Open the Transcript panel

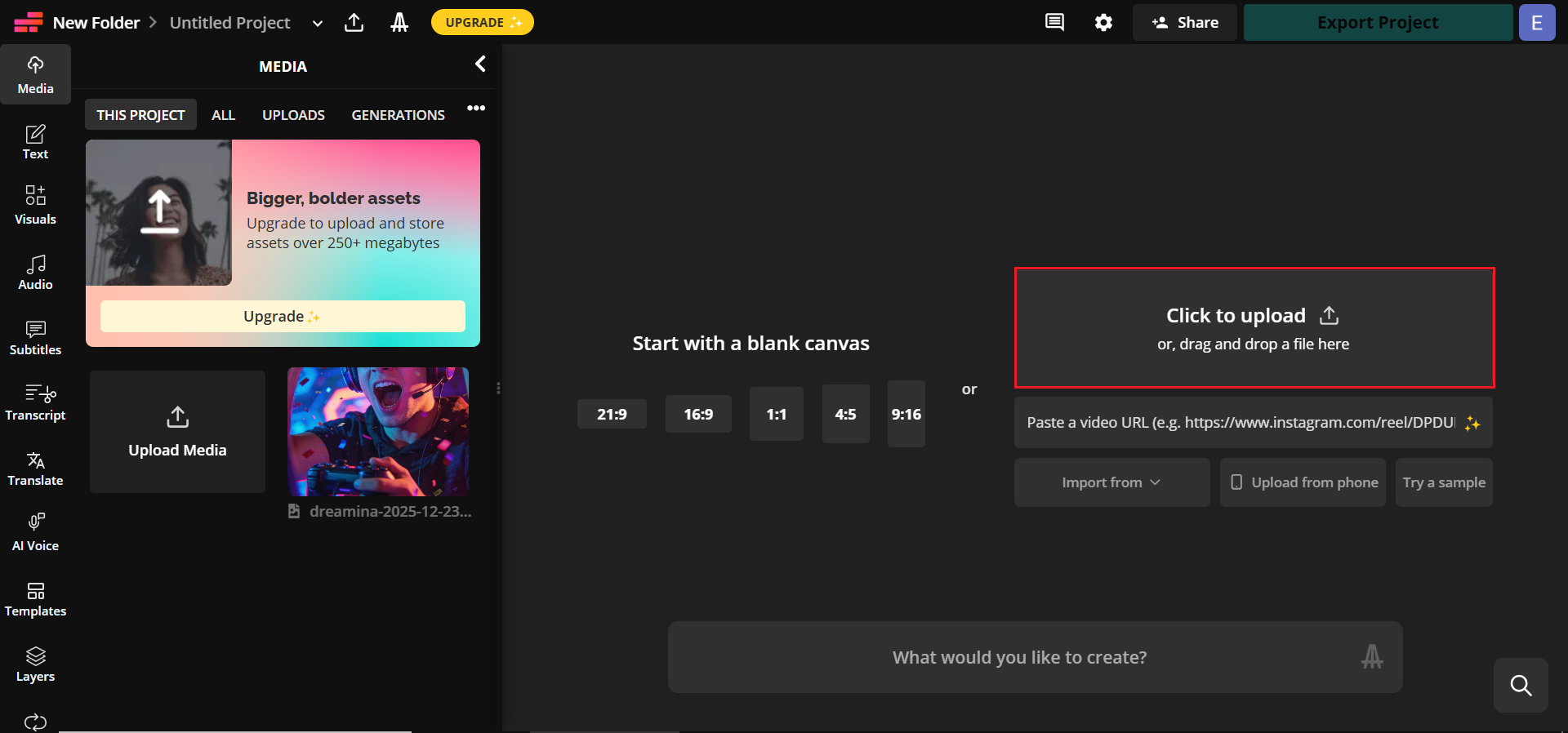(x=35, y=402)
